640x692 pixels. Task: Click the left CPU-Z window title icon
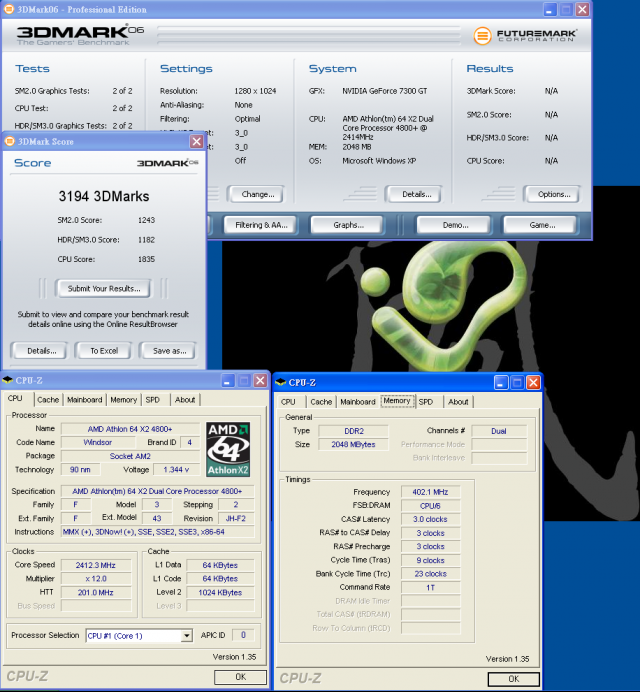click(8, 380)
